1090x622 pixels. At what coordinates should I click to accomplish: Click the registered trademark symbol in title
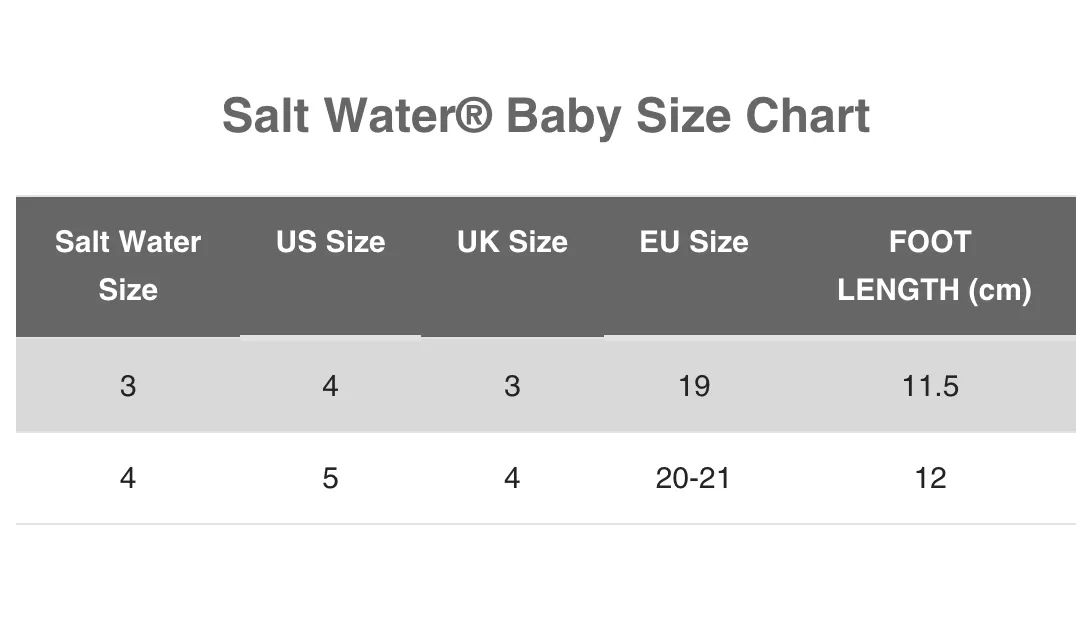[474, 113]
